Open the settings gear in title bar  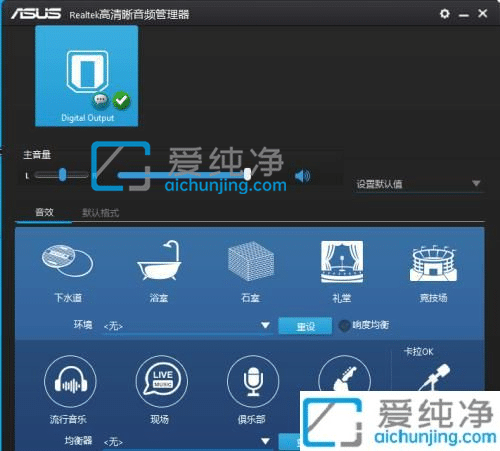pos(444,14)
